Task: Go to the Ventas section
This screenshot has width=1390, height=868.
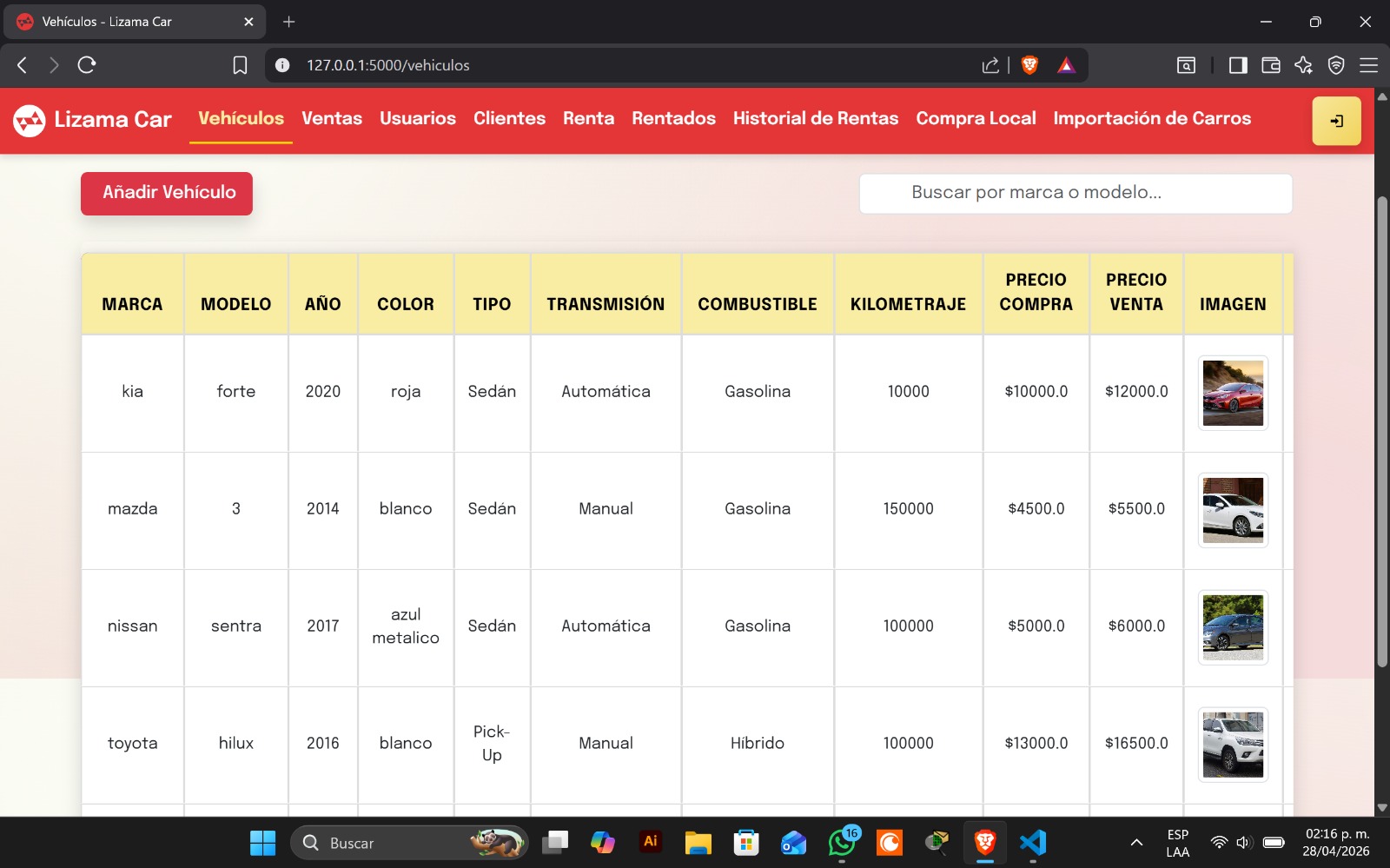Action: pyautogui.click(x=332, y=119)
